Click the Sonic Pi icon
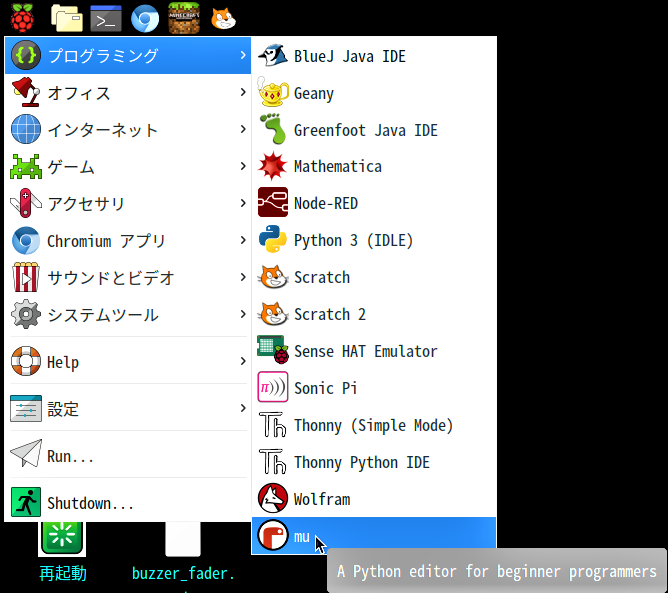The height and width of the screenshot is (593, 668). (273, 387)
